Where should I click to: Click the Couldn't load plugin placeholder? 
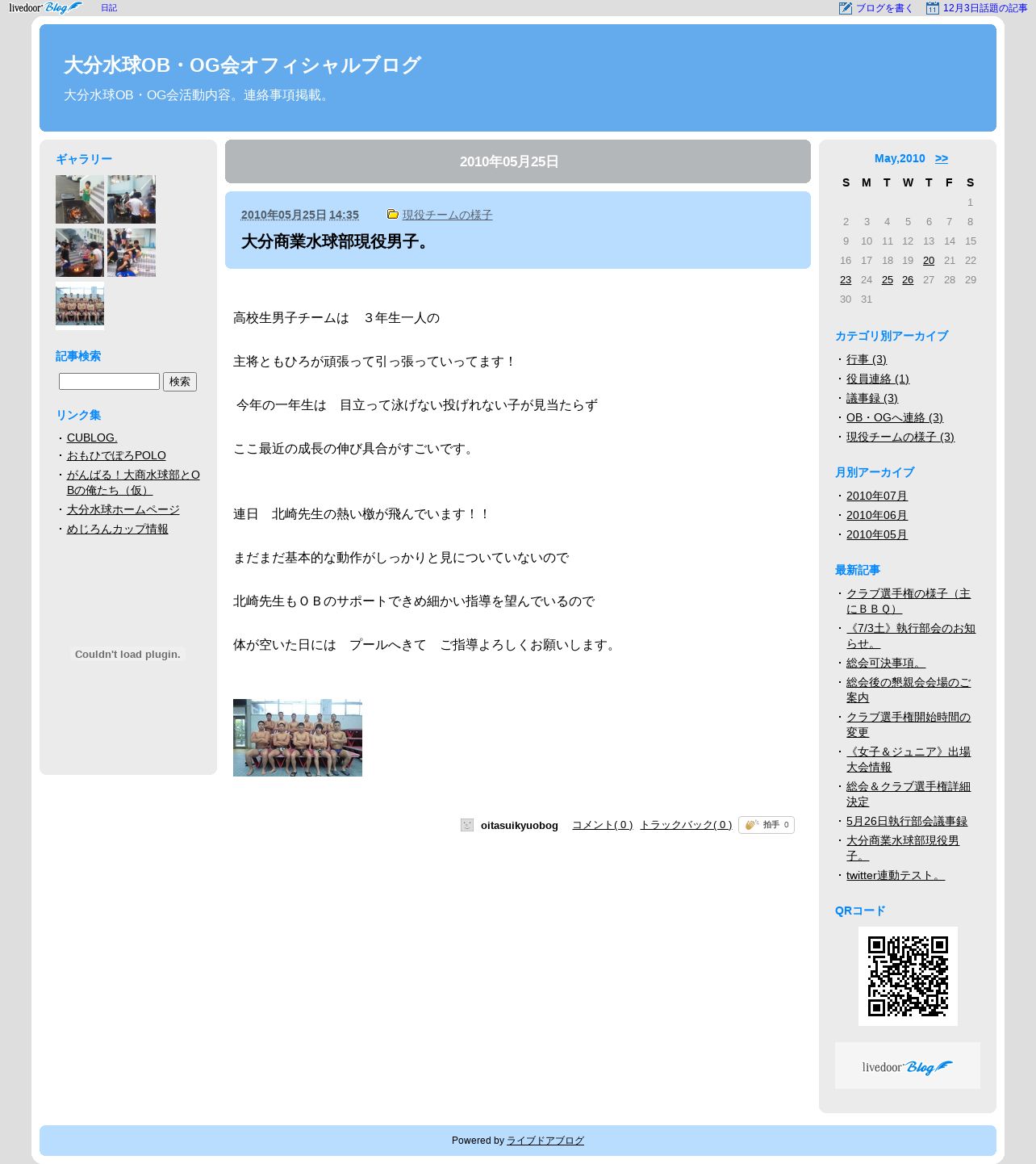127,654
